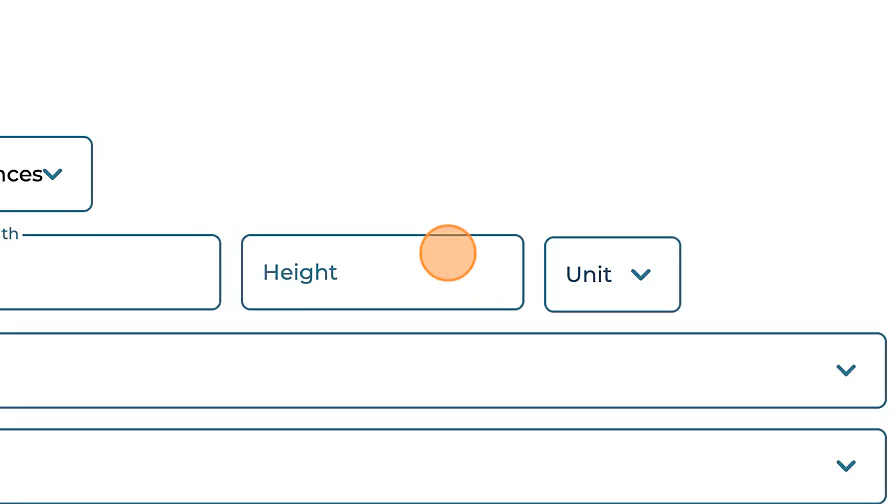Click the Height input field

tap(382, 272)
